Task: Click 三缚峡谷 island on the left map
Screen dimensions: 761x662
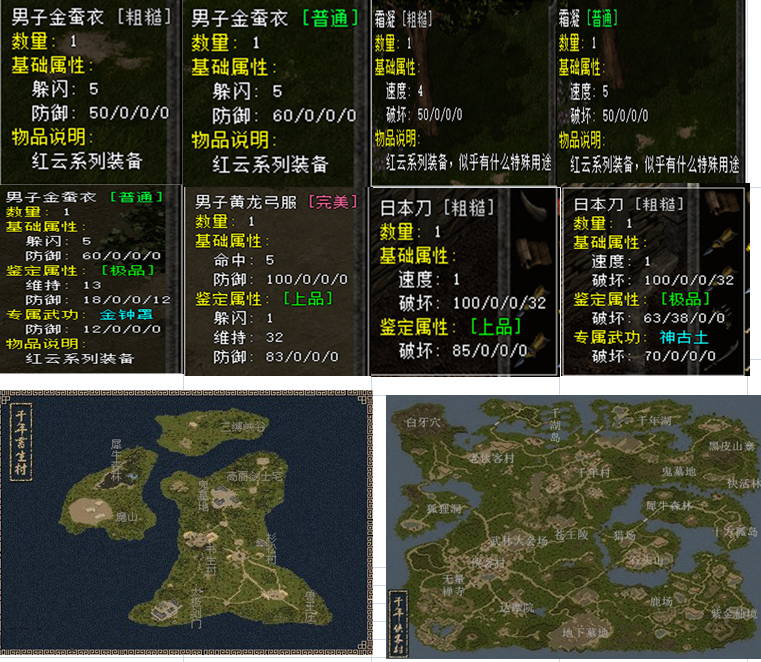Action: coord(244,426)
